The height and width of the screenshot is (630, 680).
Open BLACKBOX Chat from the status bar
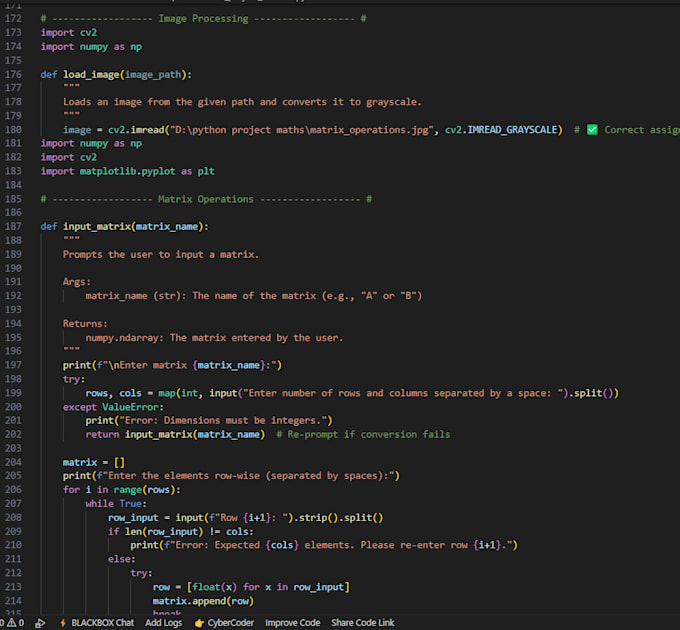(x=97, y=623)
